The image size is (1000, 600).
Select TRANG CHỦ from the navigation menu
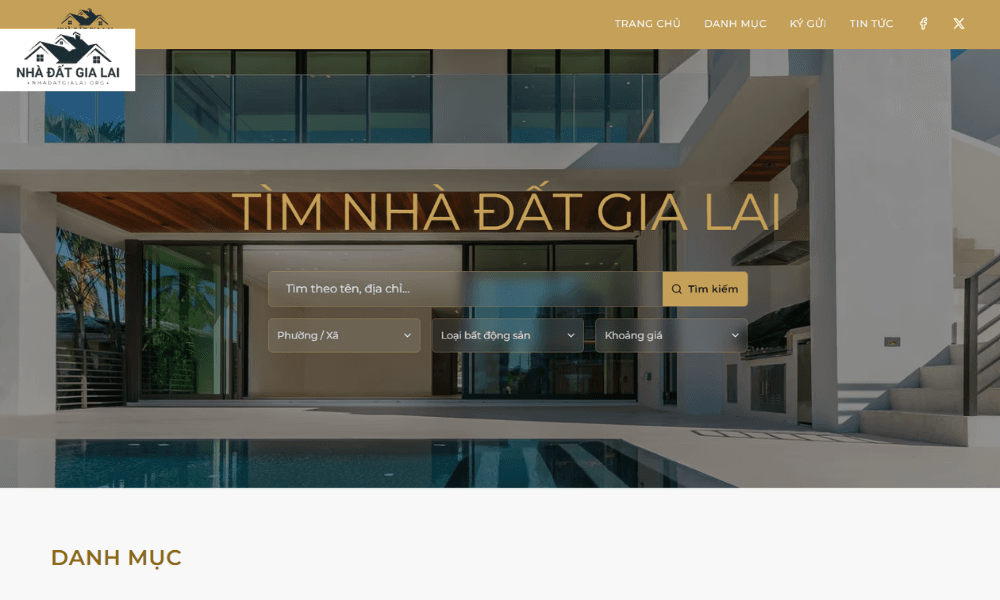coord(647,22)
